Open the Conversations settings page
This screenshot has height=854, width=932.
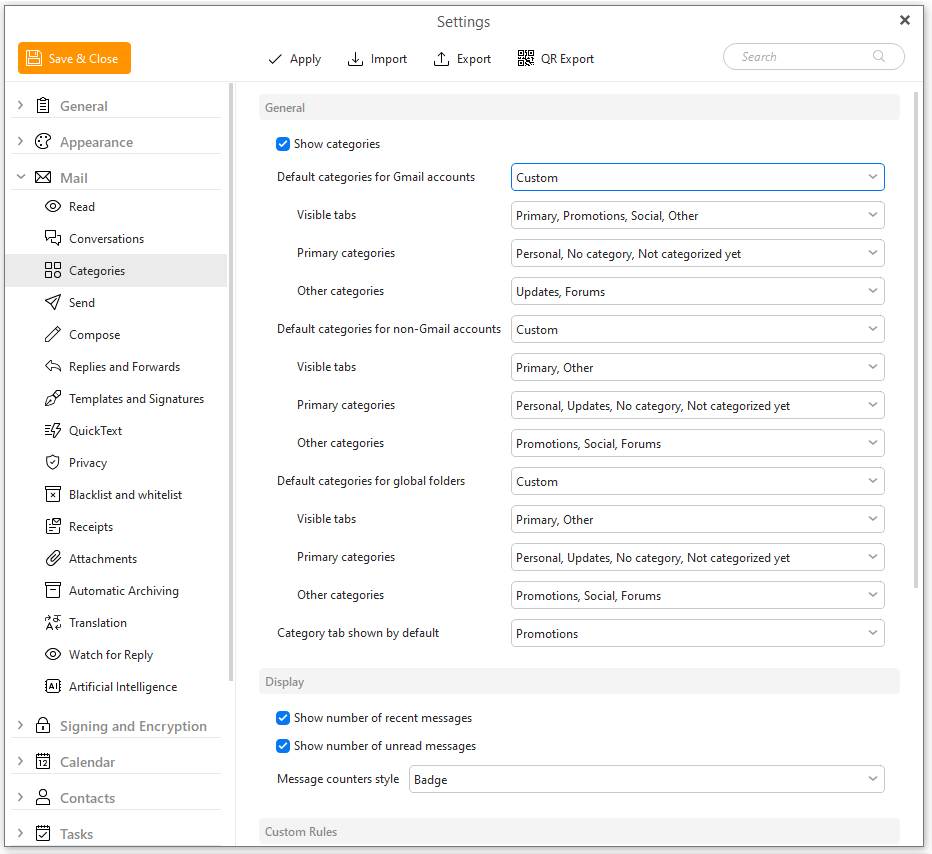(x=116, y=238)
